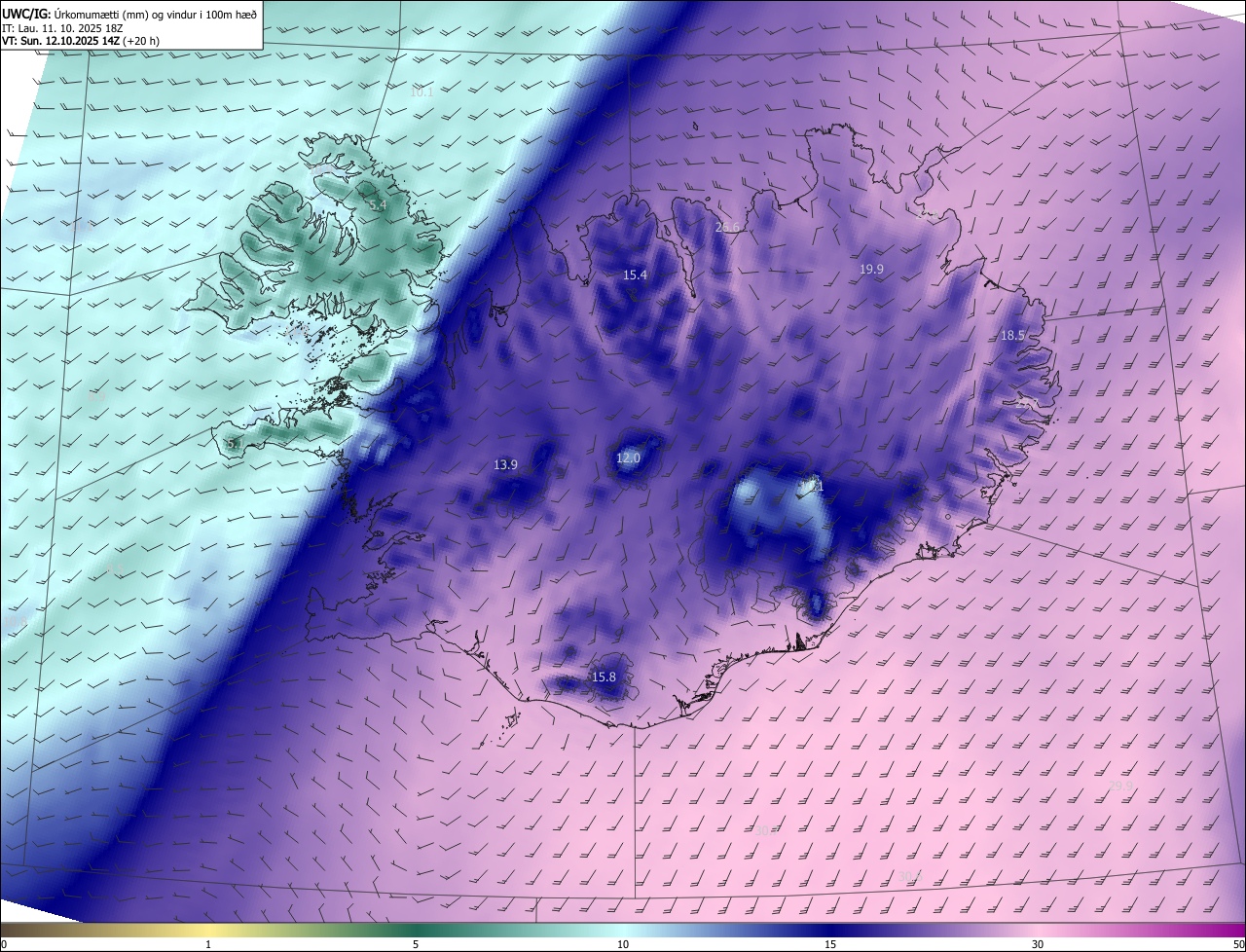Click the 10.1 value label over the northwest sea
This screenshot has width=1246, height=952.
click(x=421, y=92)
